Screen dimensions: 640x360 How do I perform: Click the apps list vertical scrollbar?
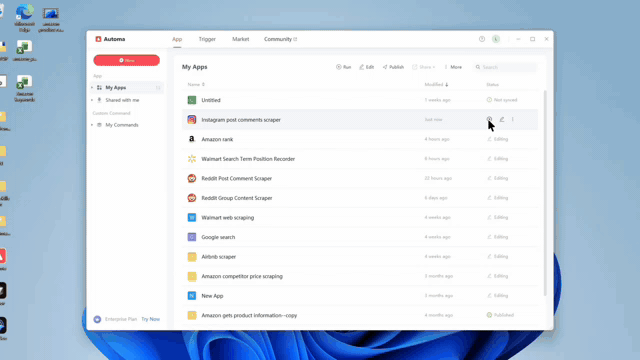point(545,193)
